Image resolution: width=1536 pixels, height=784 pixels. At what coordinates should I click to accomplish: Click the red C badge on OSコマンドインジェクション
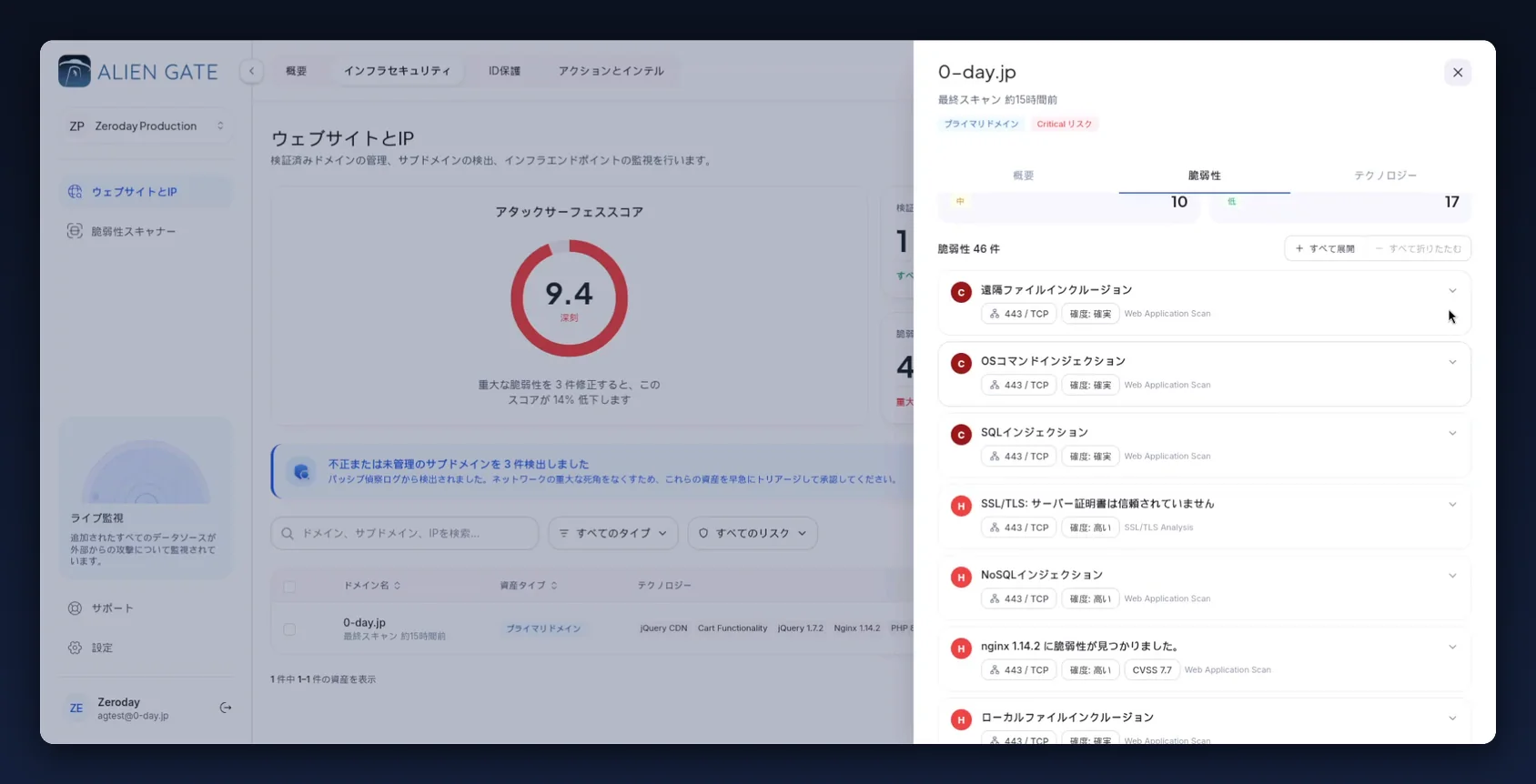pos(961,363)
